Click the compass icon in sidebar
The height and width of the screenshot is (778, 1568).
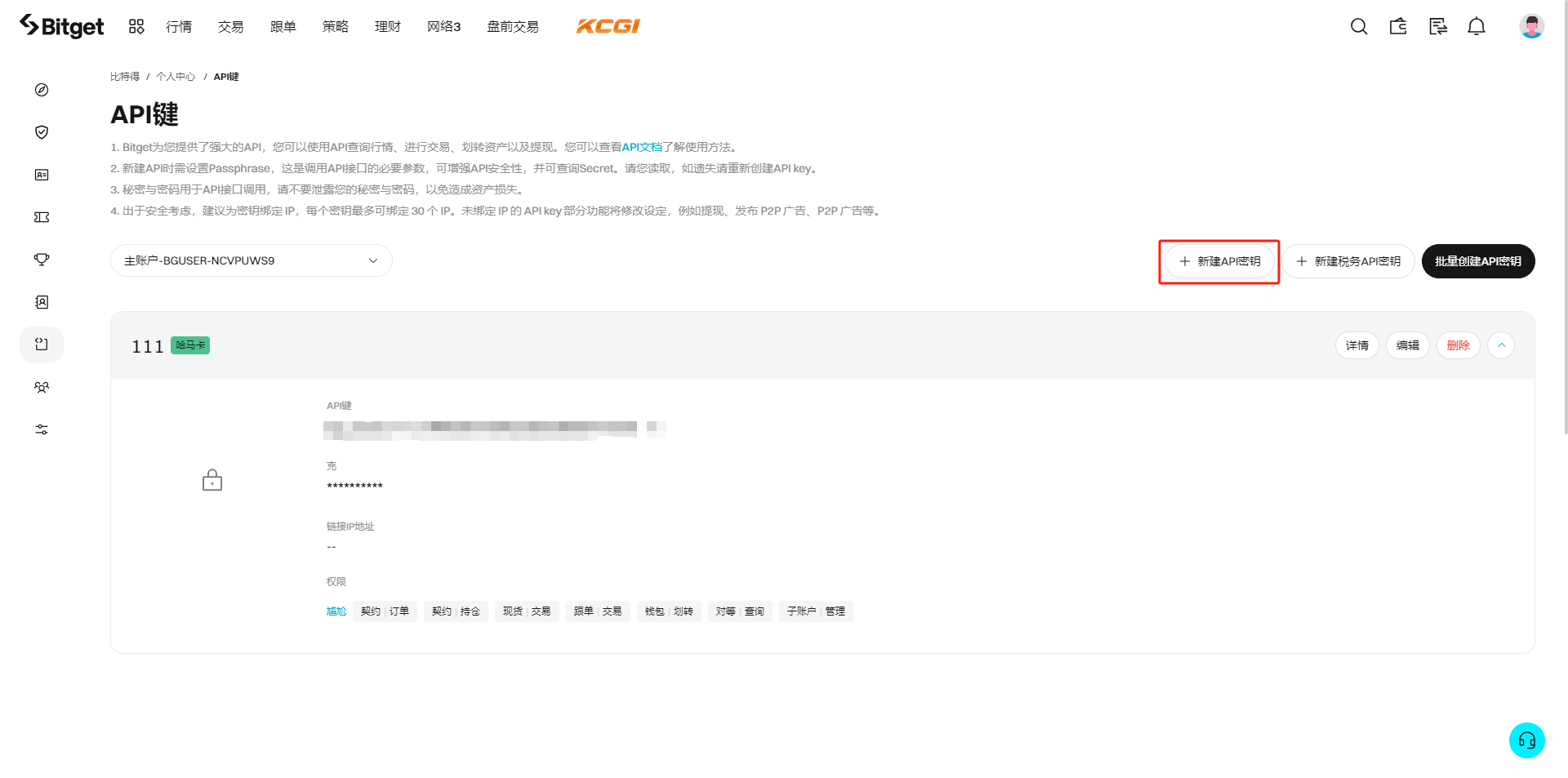tap(42, 90)
